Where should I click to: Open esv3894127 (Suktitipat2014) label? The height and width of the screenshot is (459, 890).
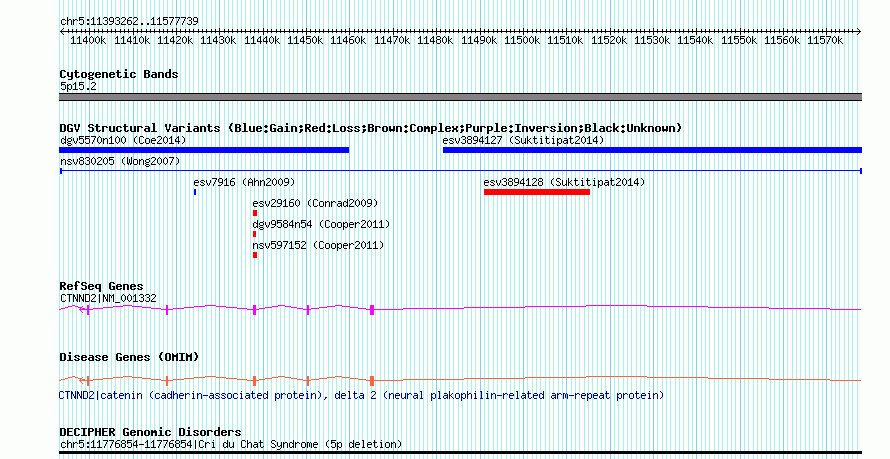click(x=523, y=140)
